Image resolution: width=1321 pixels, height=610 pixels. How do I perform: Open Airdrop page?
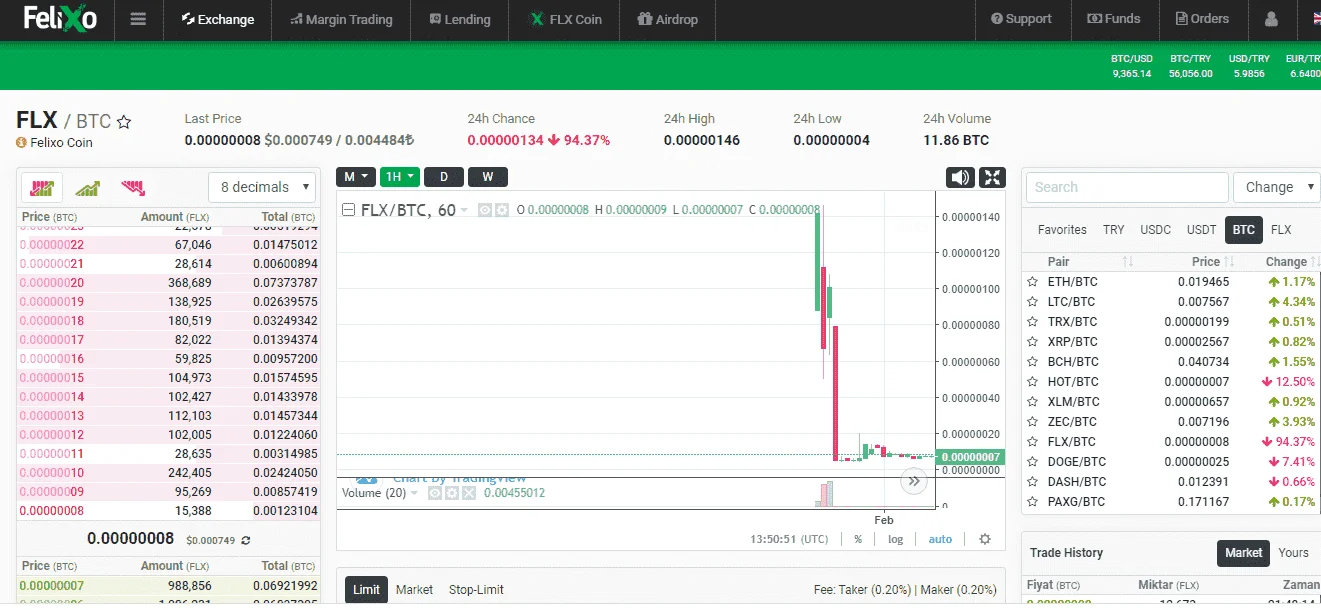click(667, 19)
